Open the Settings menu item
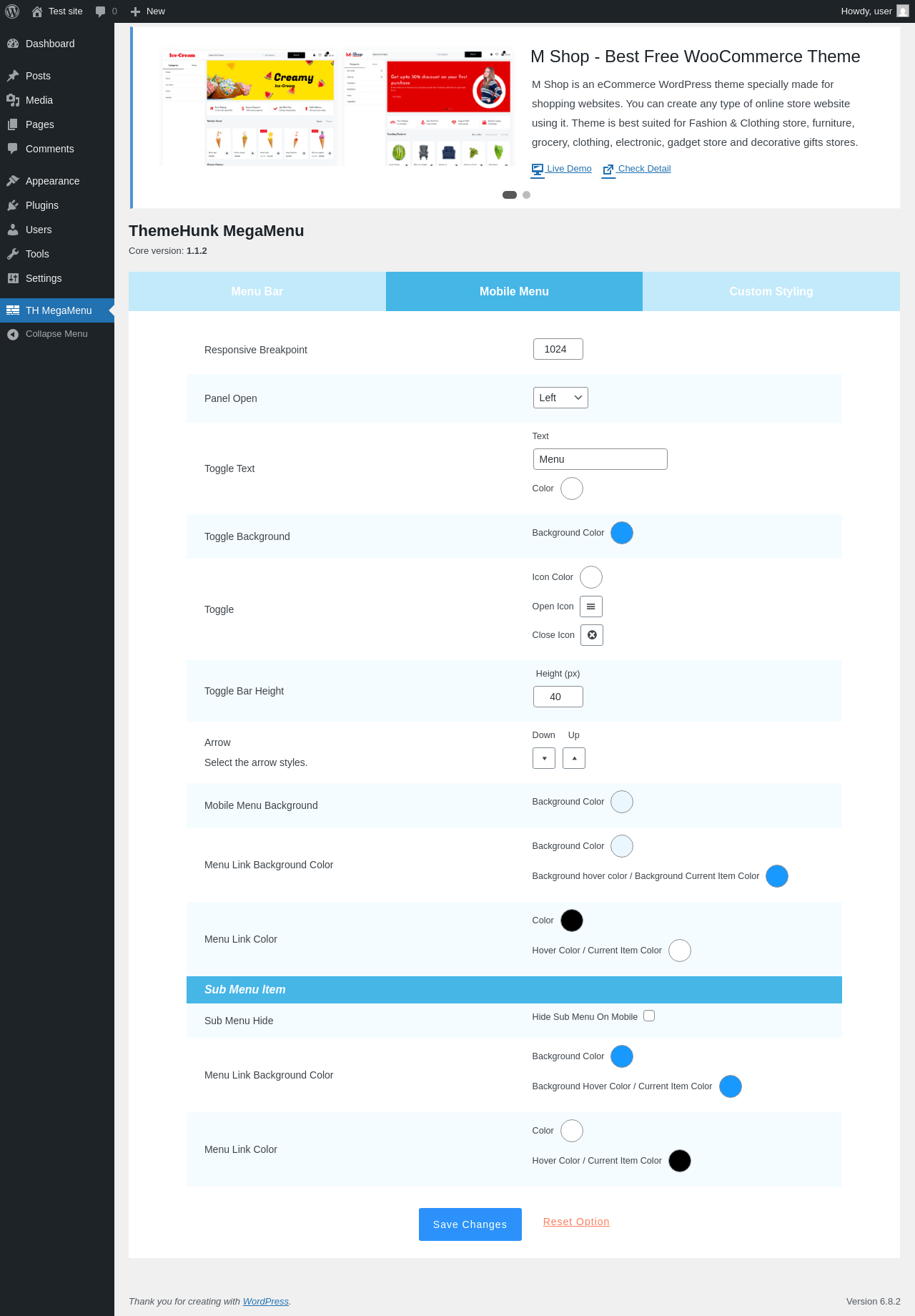The height and width of the screenshot is (1316, 915). pyautogui.click(x=57, y=278)
